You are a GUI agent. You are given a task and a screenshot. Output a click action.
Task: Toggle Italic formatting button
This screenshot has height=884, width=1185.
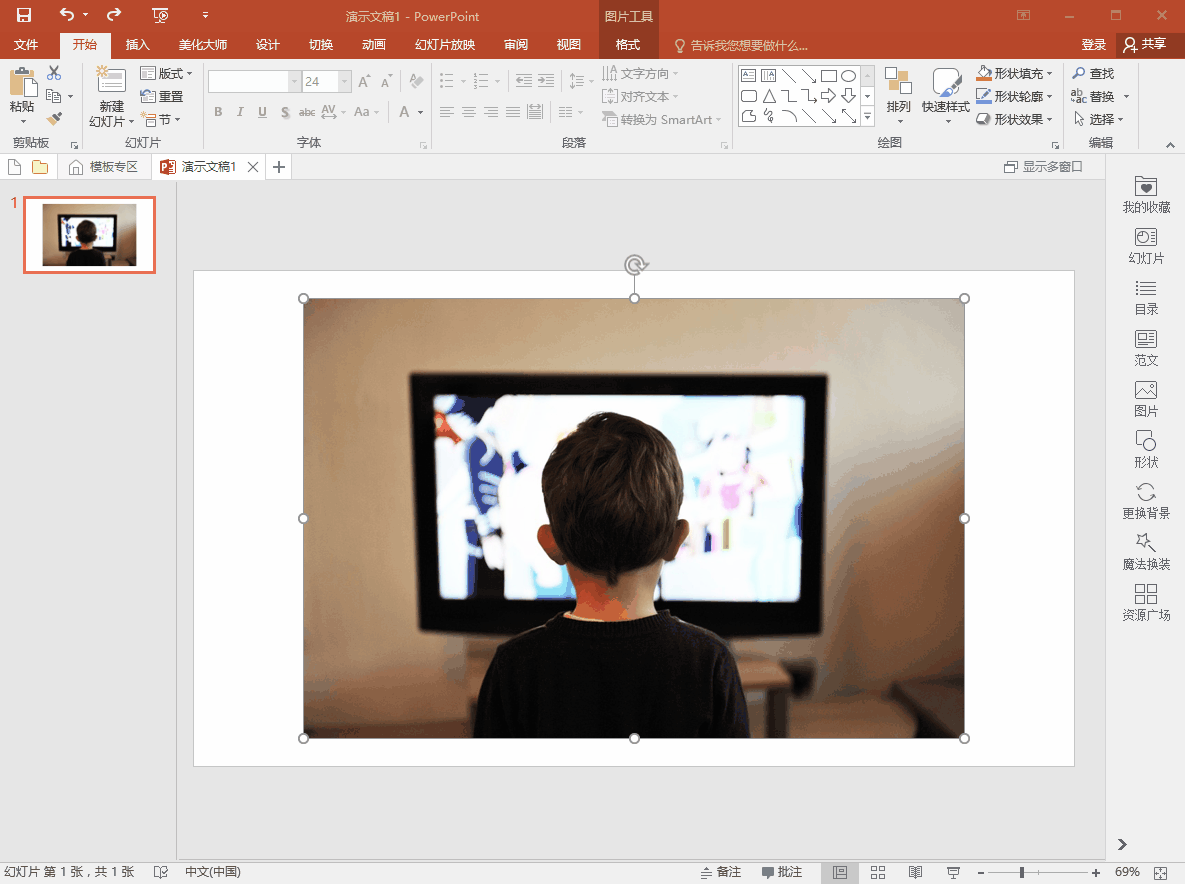(240, 112)
